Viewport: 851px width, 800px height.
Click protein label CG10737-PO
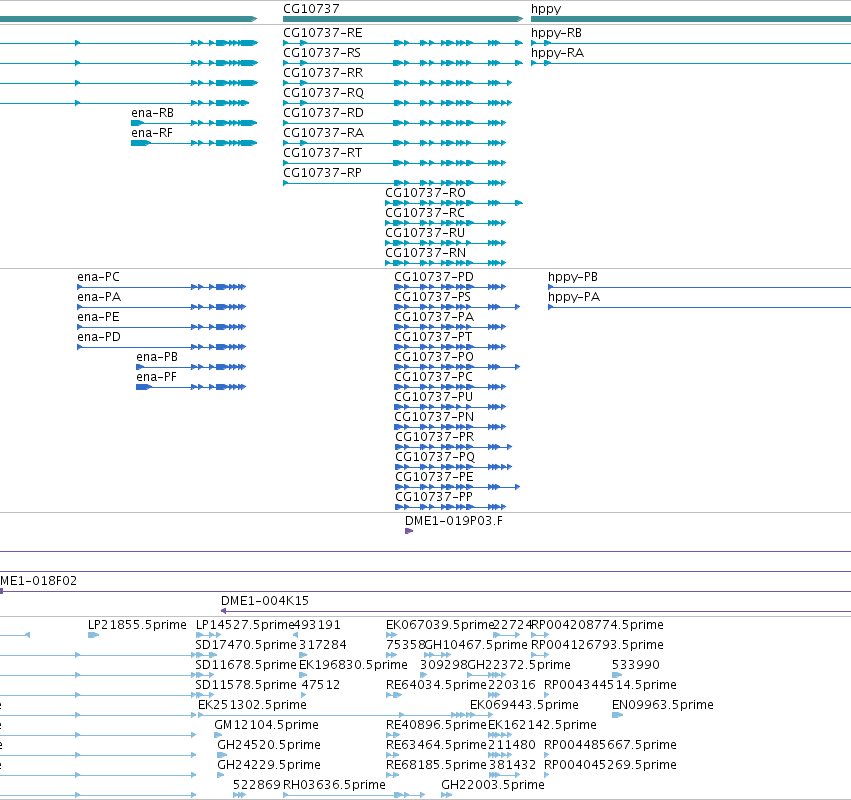[x=434, y=357]
